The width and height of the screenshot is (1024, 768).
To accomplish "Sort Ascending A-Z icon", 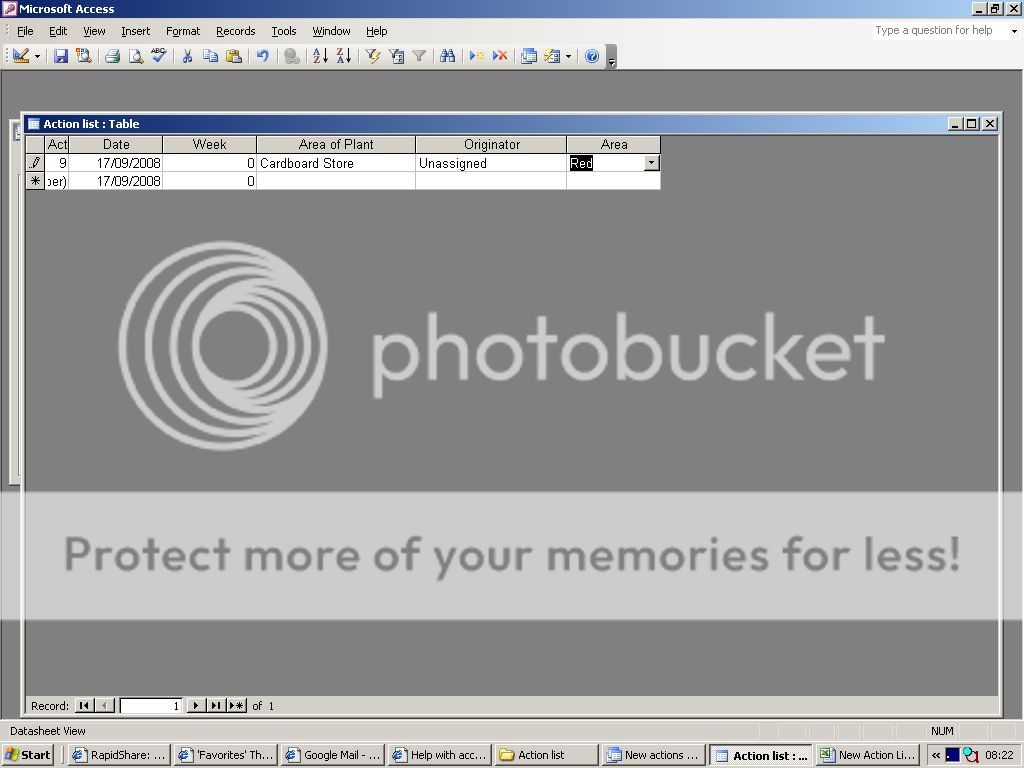I will click(x=320, y=56).
